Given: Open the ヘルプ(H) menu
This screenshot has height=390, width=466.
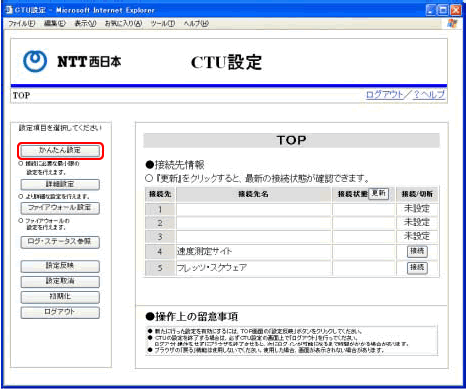Looking at the screenshot, I should pyautogui.click(x=196, y=24).
